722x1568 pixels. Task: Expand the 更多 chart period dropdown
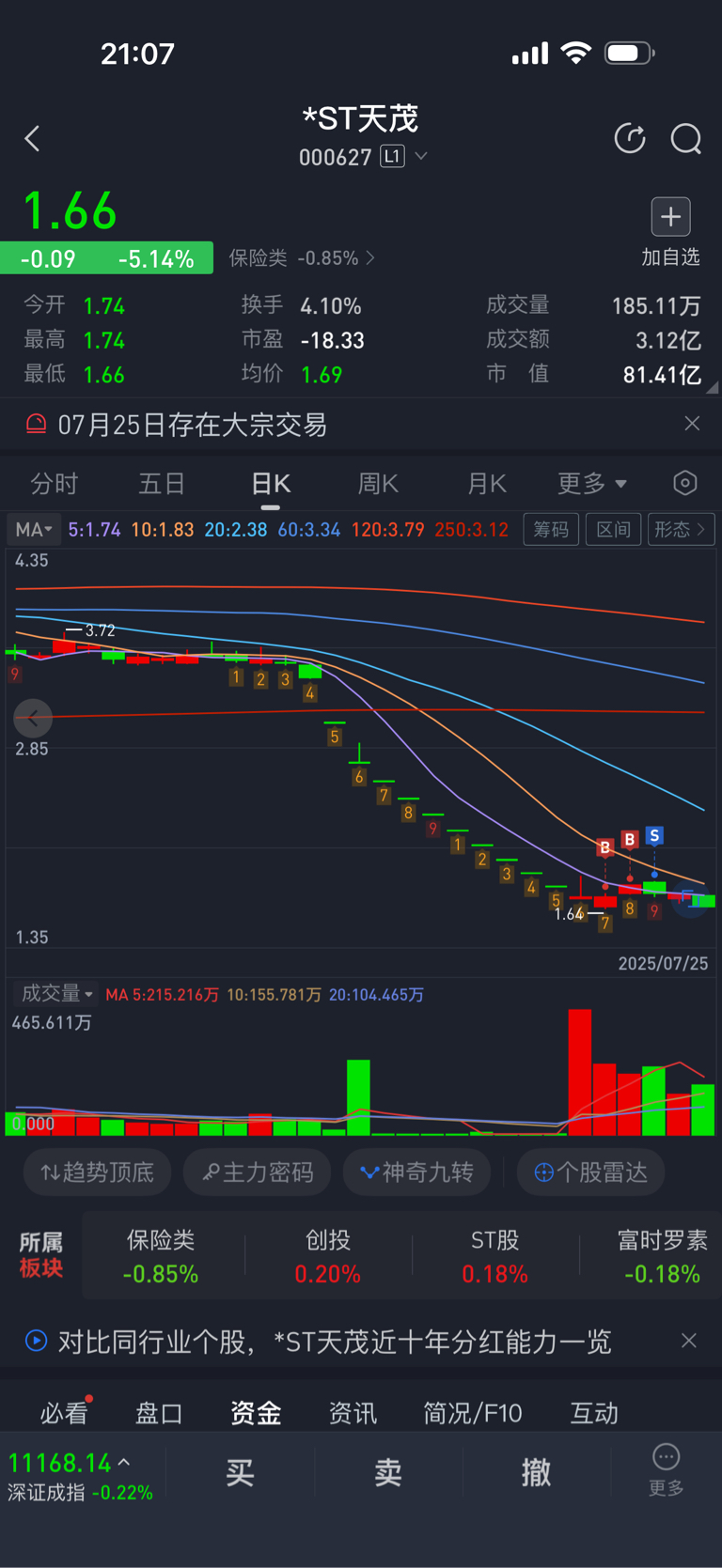pos(592,484)
